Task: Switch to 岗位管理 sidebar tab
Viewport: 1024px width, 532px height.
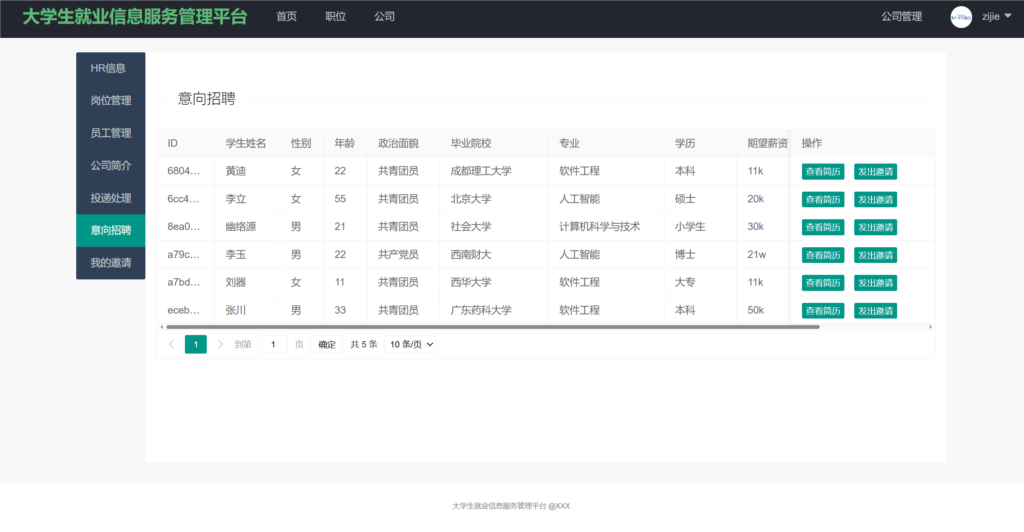Action: 110,101
